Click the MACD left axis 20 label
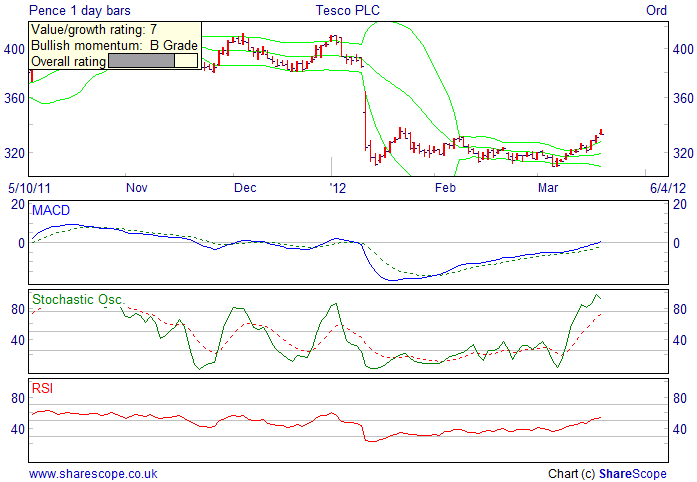The image size is (697, 482). click(x=18, y=205)
